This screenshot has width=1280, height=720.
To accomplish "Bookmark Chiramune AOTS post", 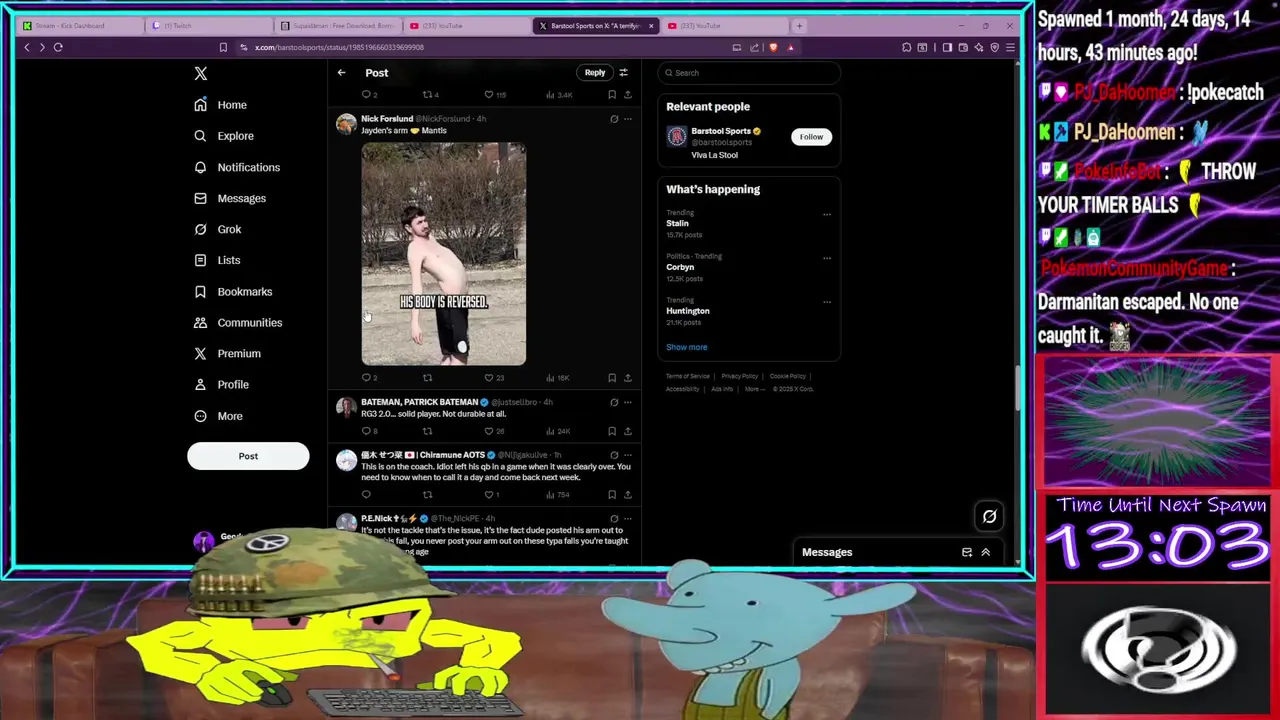I will tap(612, 495).
